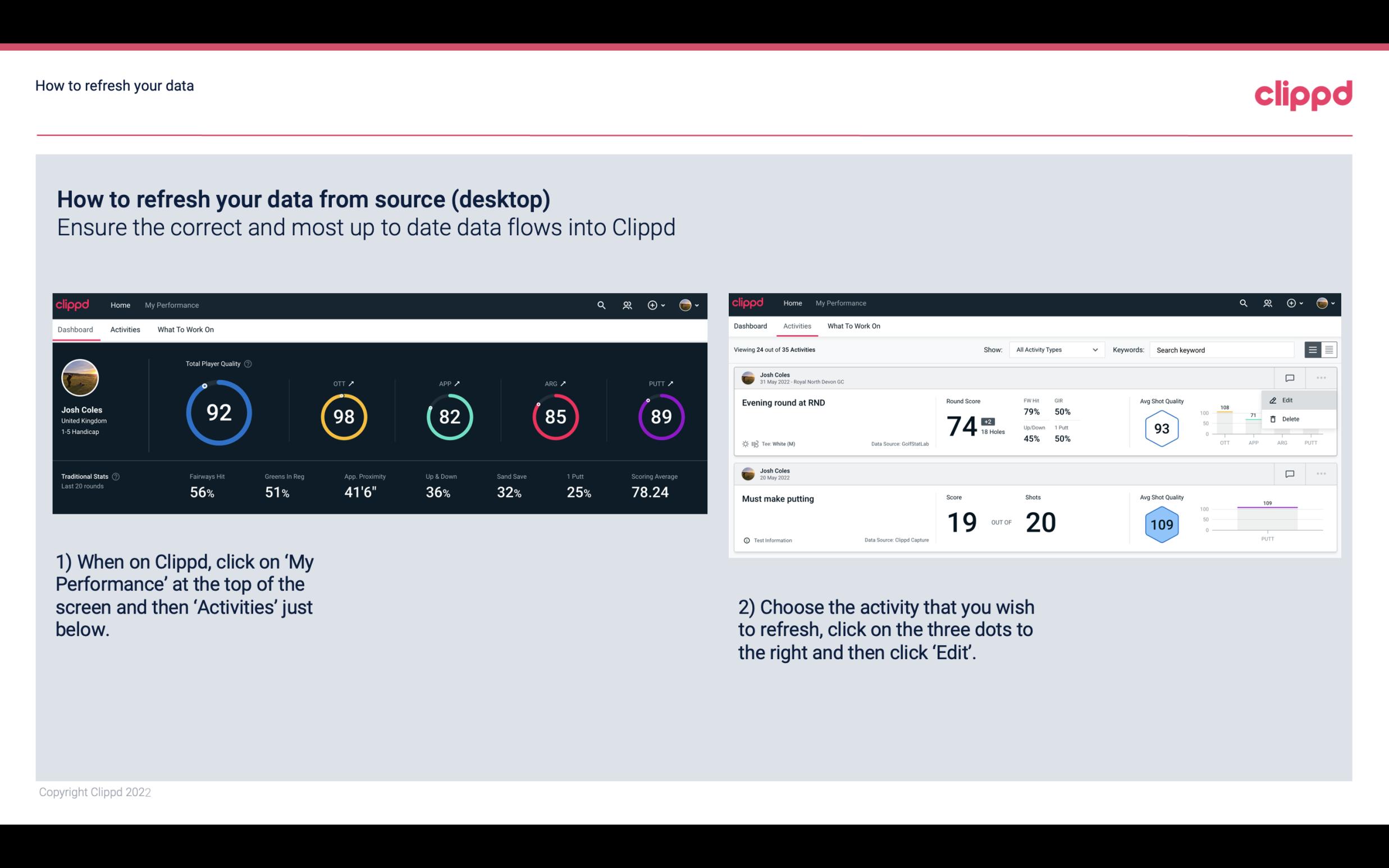Click the search icon on dashboard
The height and width of the screenshot is (868, 1389).
600,305
